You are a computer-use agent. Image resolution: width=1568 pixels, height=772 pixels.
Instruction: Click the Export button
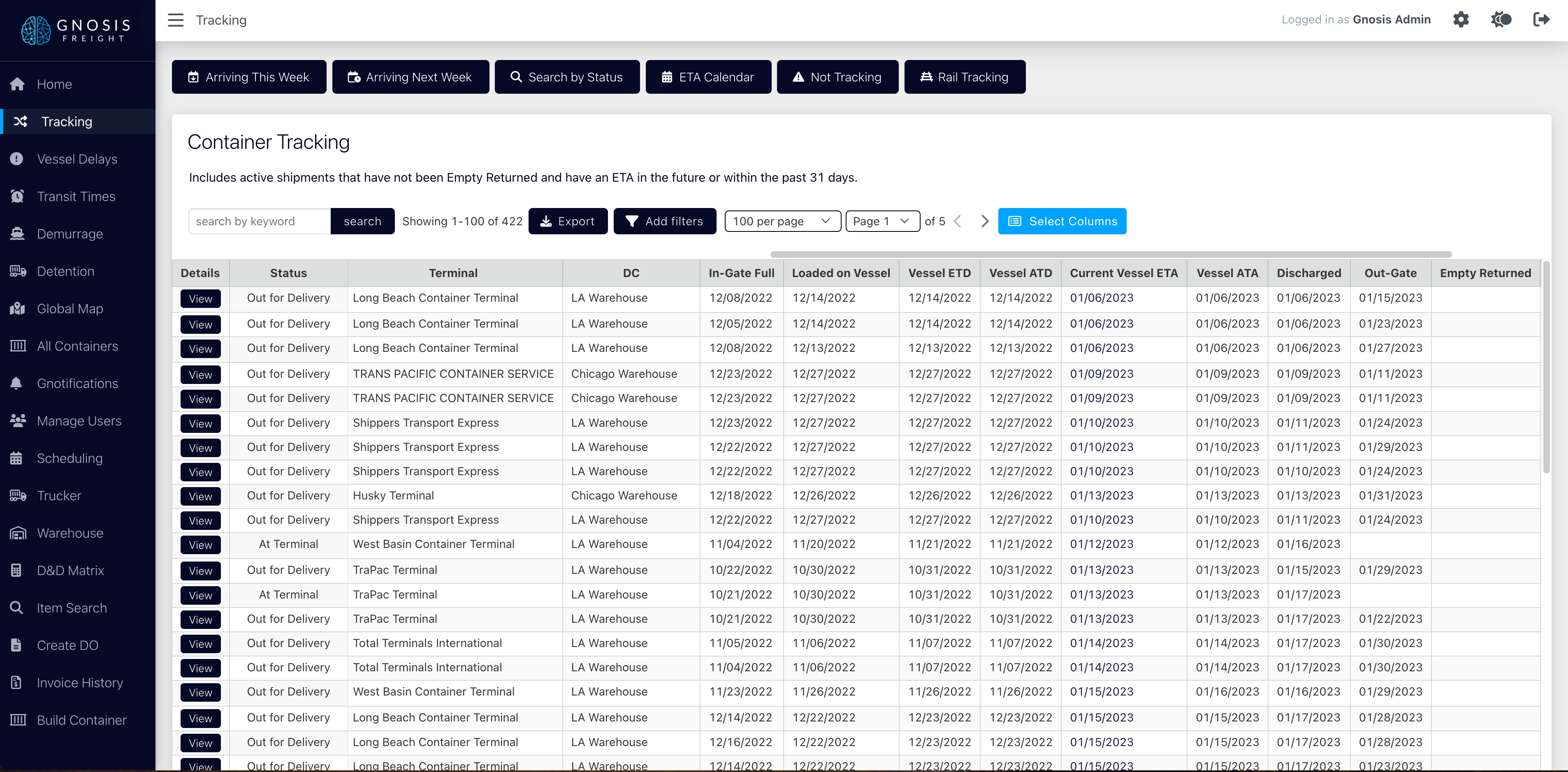pyautogui.click(x=567, y=222)
